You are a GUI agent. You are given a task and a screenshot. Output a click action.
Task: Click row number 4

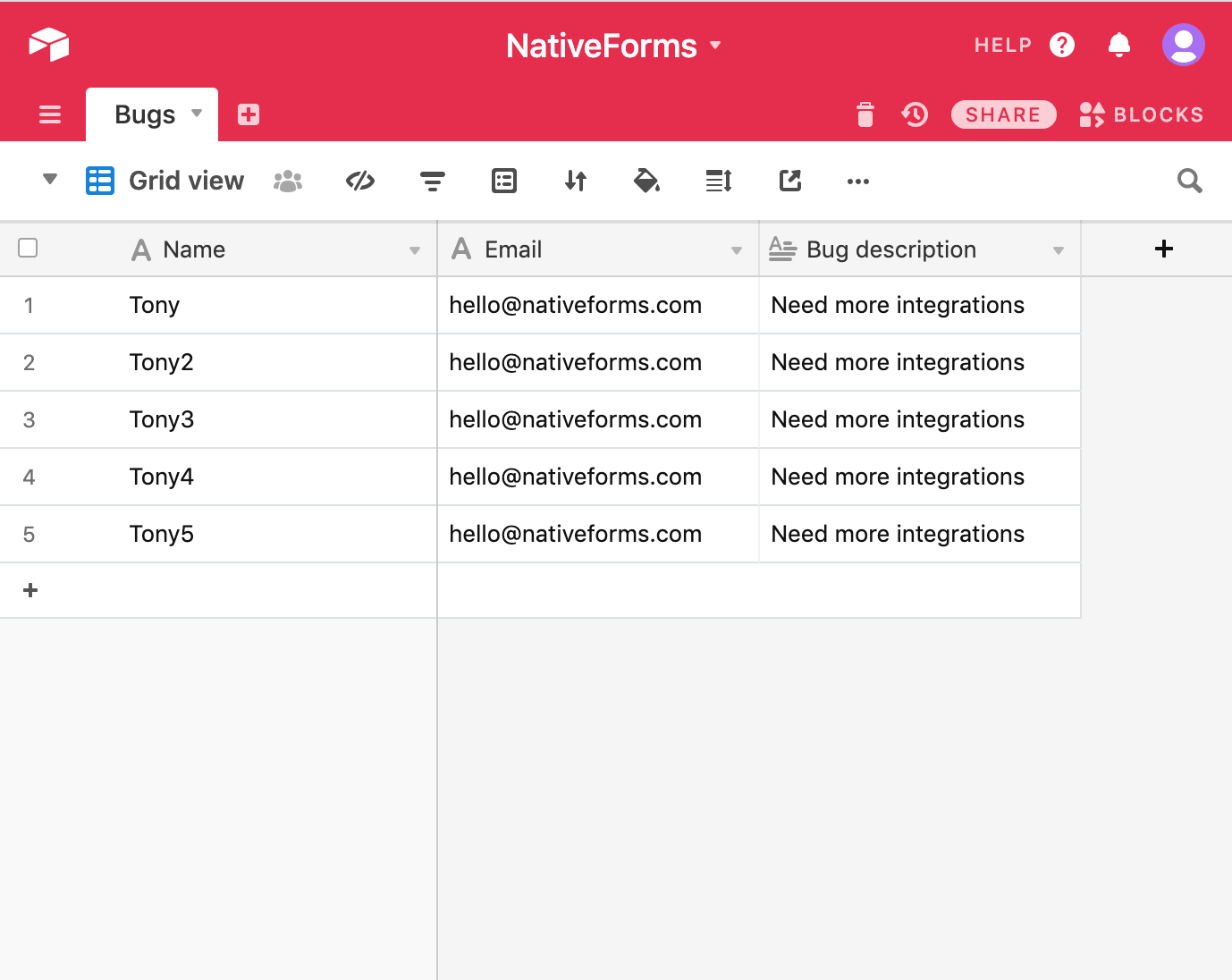tap(29, 477)
